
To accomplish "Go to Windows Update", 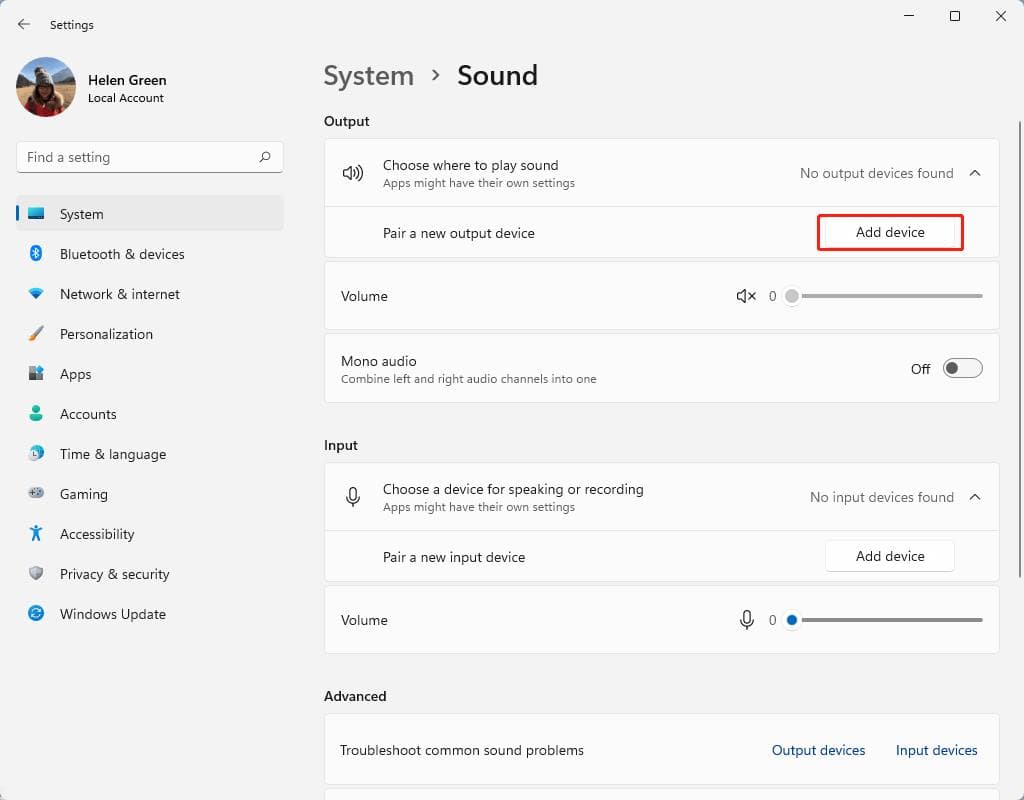I will click(150, 614).
